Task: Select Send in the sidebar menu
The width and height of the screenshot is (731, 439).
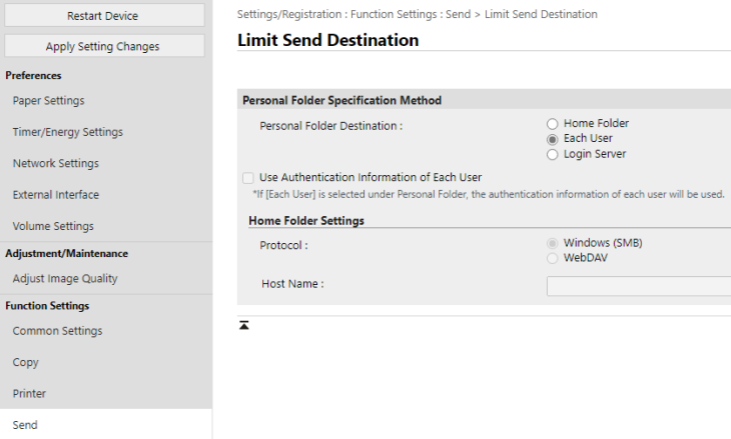Action: (25, 425)
